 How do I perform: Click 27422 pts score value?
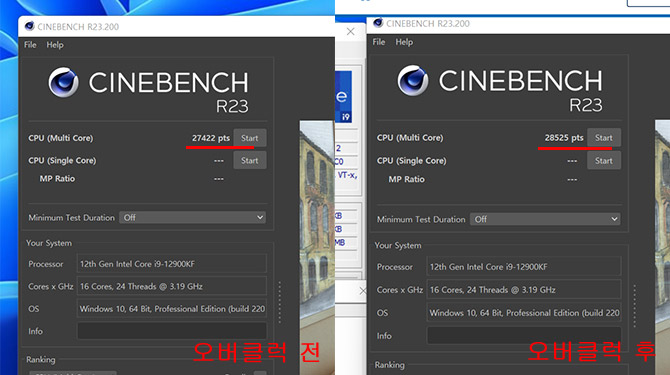211,138
